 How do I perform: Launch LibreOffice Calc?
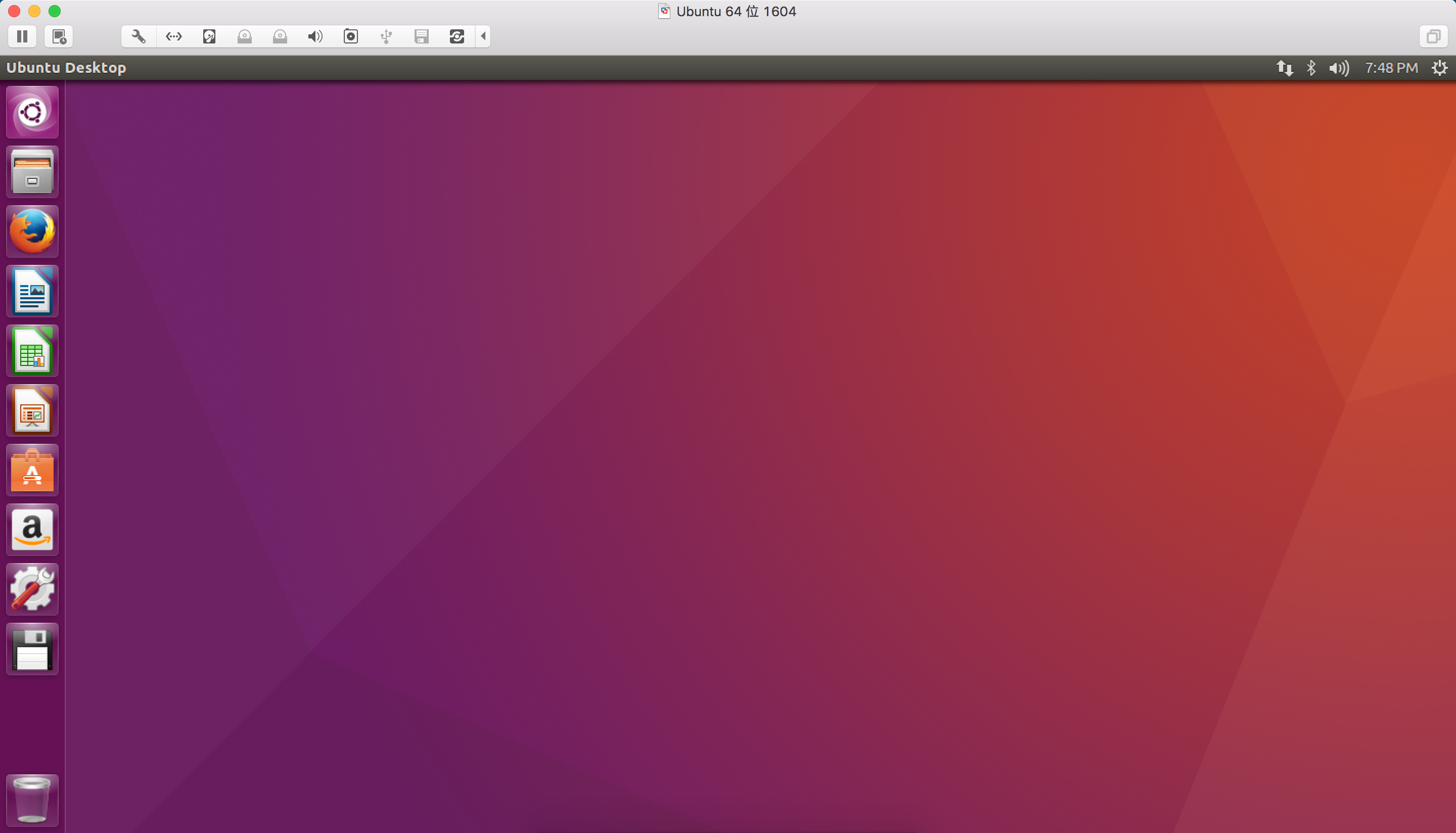32,351
